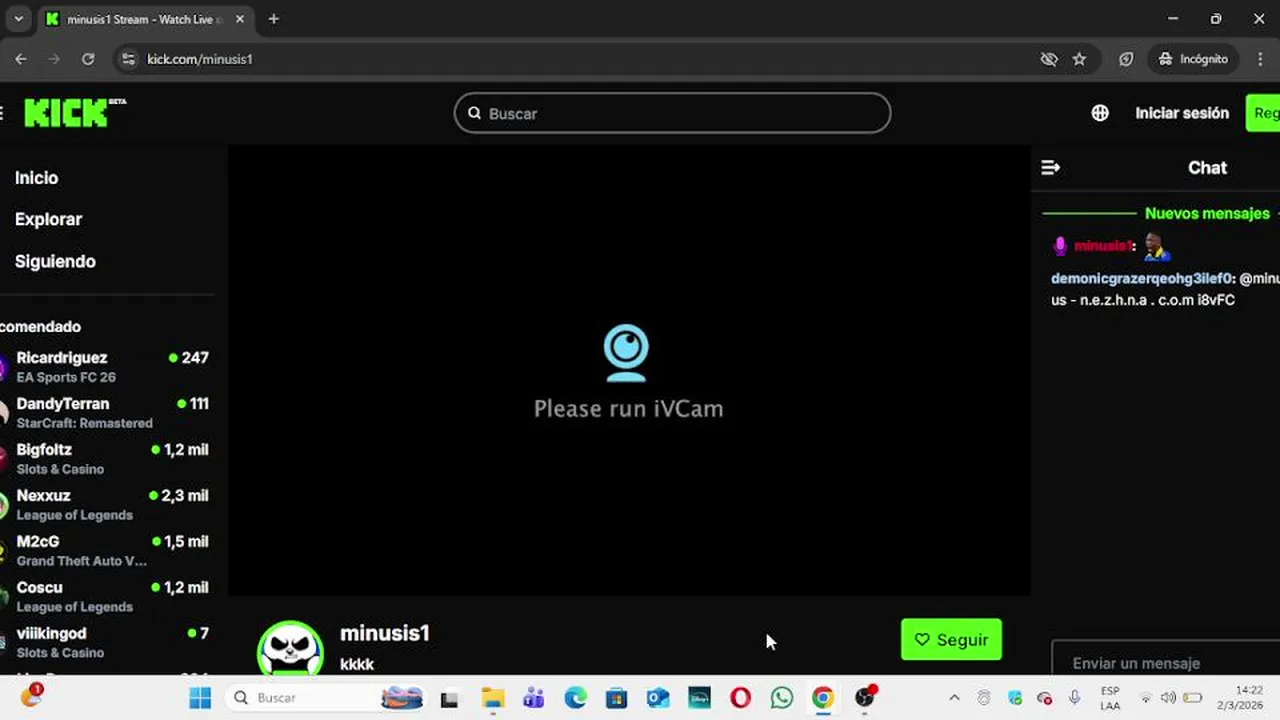Click the Google Chrome taskbar icon
The image size is (1280, 720).
pyautogui.click(x=823, y=698)
